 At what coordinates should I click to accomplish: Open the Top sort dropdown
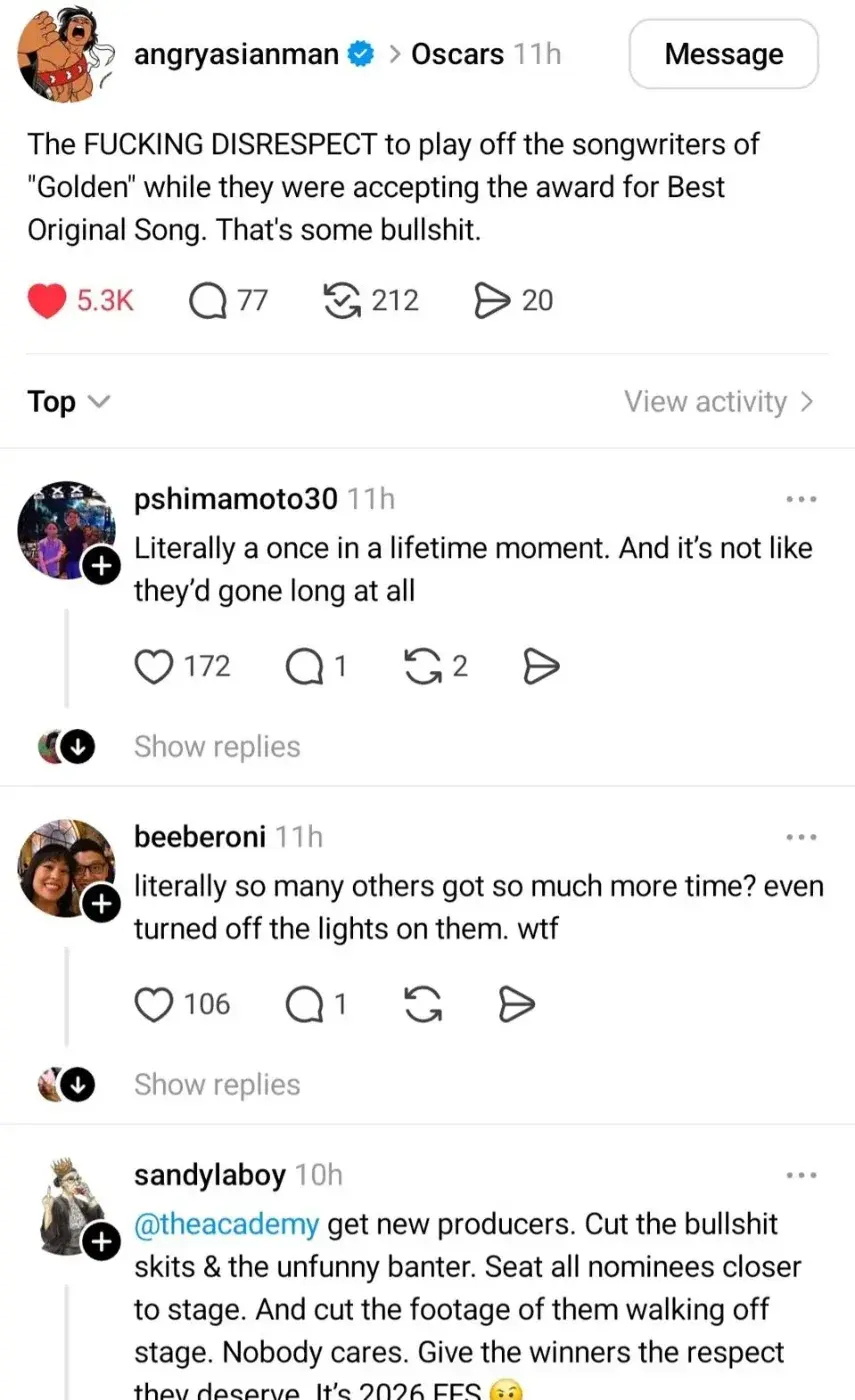[x=68, y=402]
